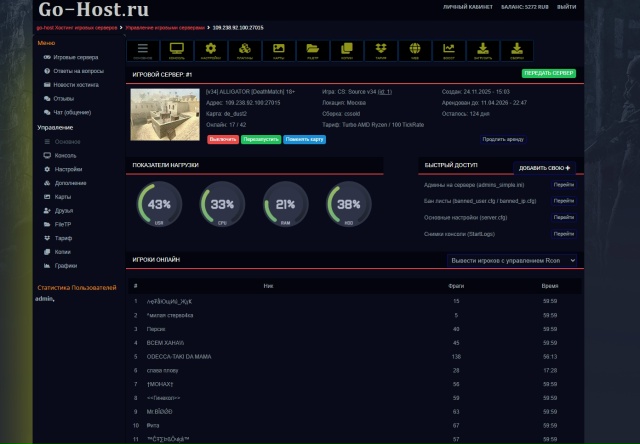Viewport: 640px width, 444px height.
Task: Click the 38% HDD load gauge
Action: click(x=349, y=204)
